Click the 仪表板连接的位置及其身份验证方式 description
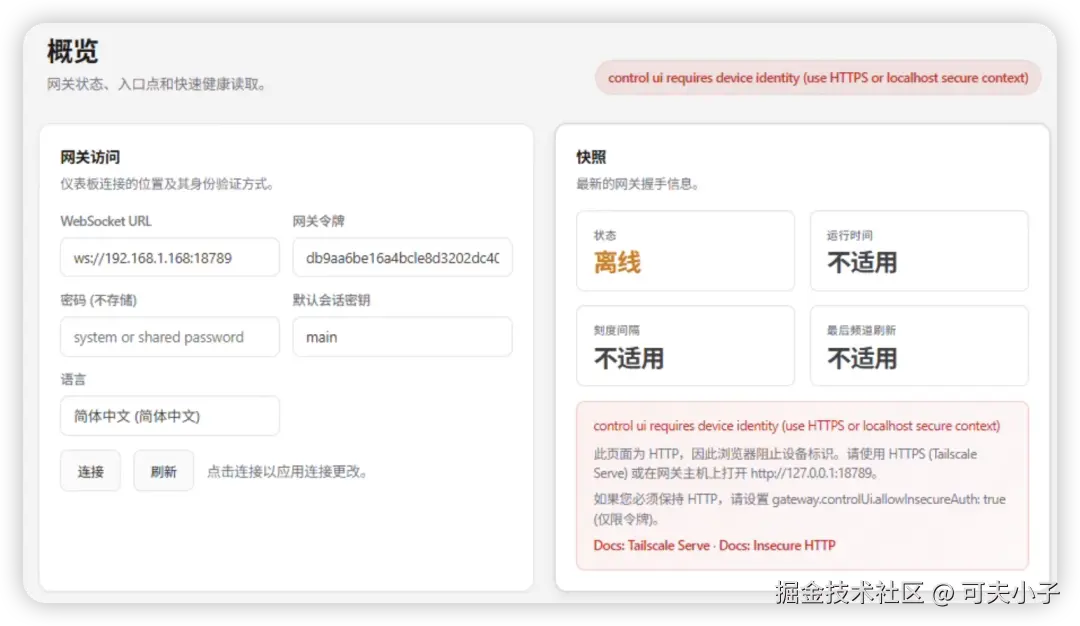Viewport: 1080px width, 626px height. 167,184
